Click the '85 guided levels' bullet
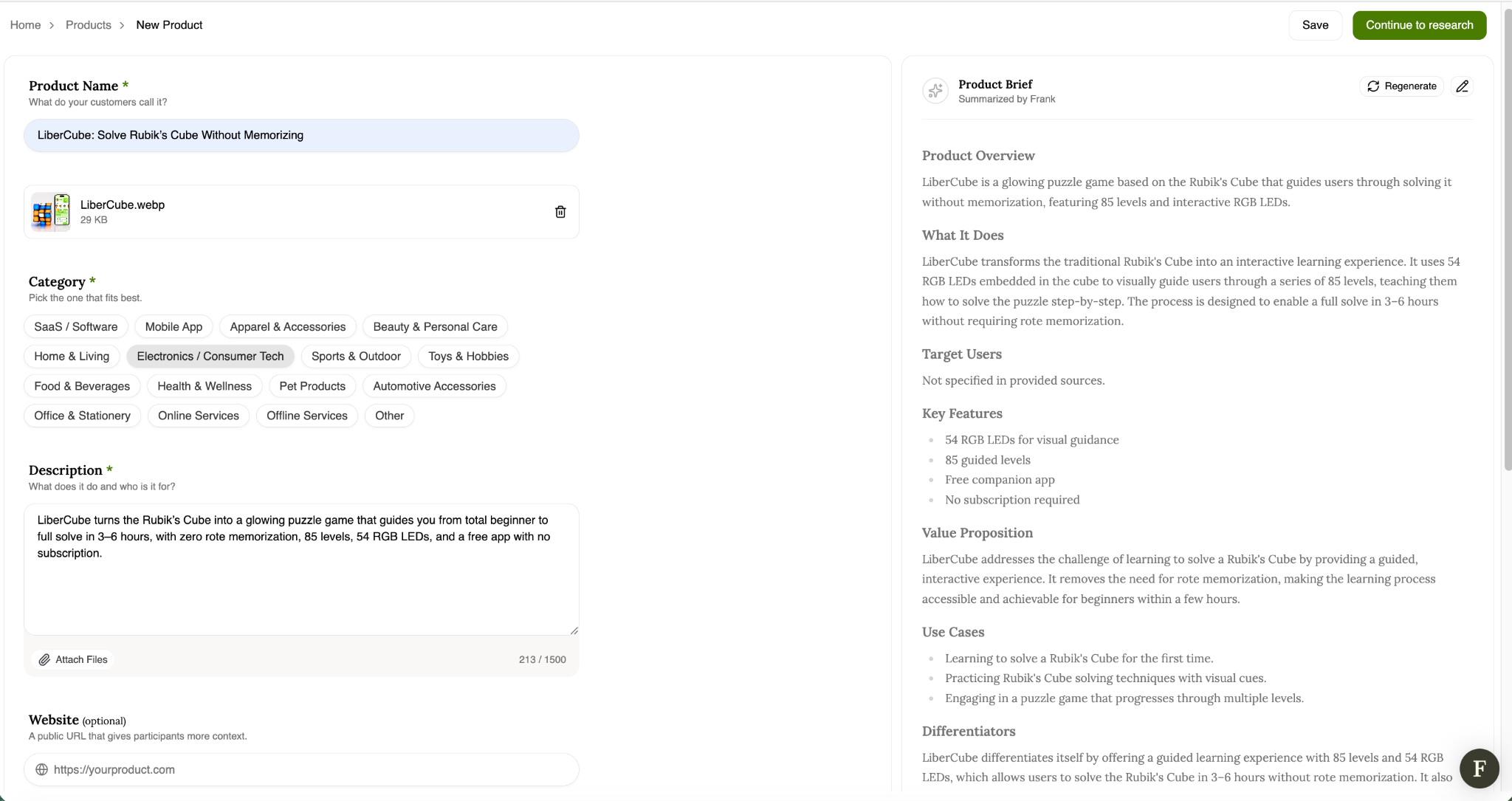 click(x=987, y=460)
